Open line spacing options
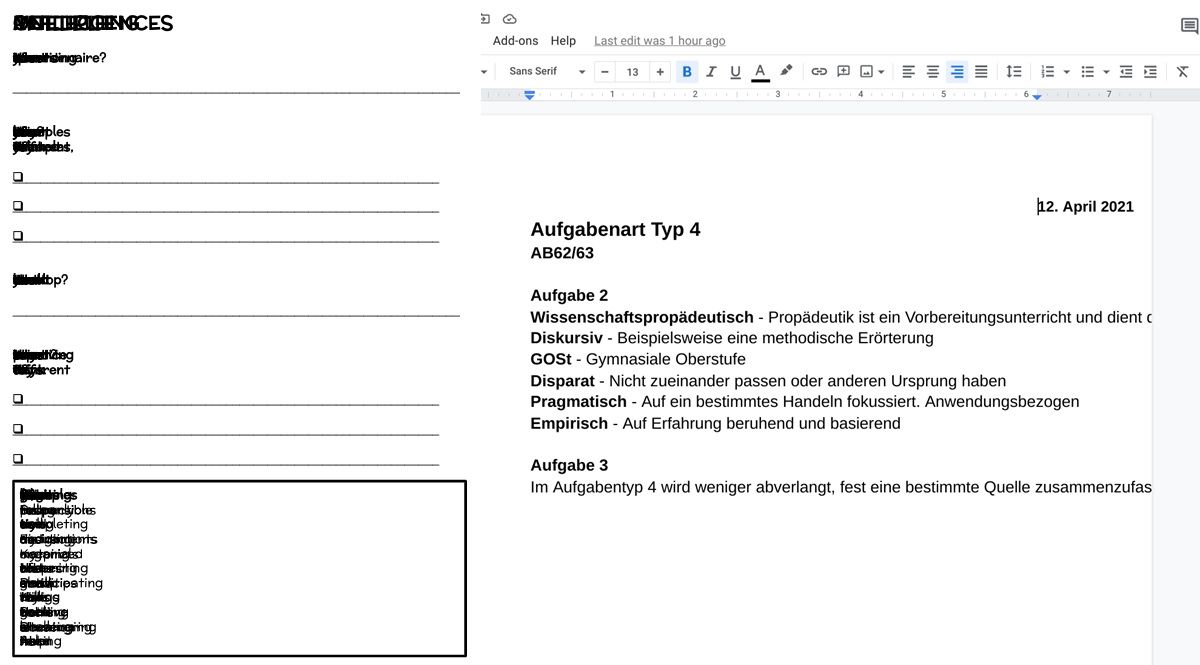 pyautogui.click(x=1013, y=71)
